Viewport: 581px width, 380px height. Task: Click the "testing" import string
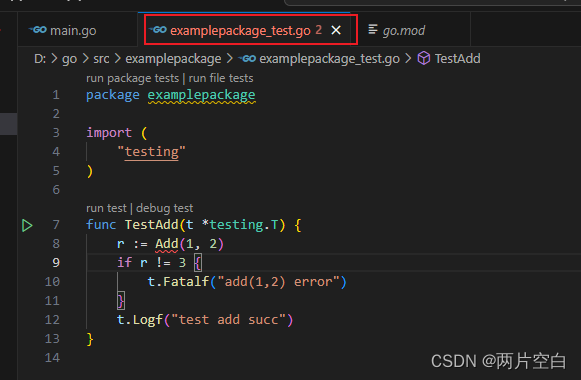click(x=151, y=152)
